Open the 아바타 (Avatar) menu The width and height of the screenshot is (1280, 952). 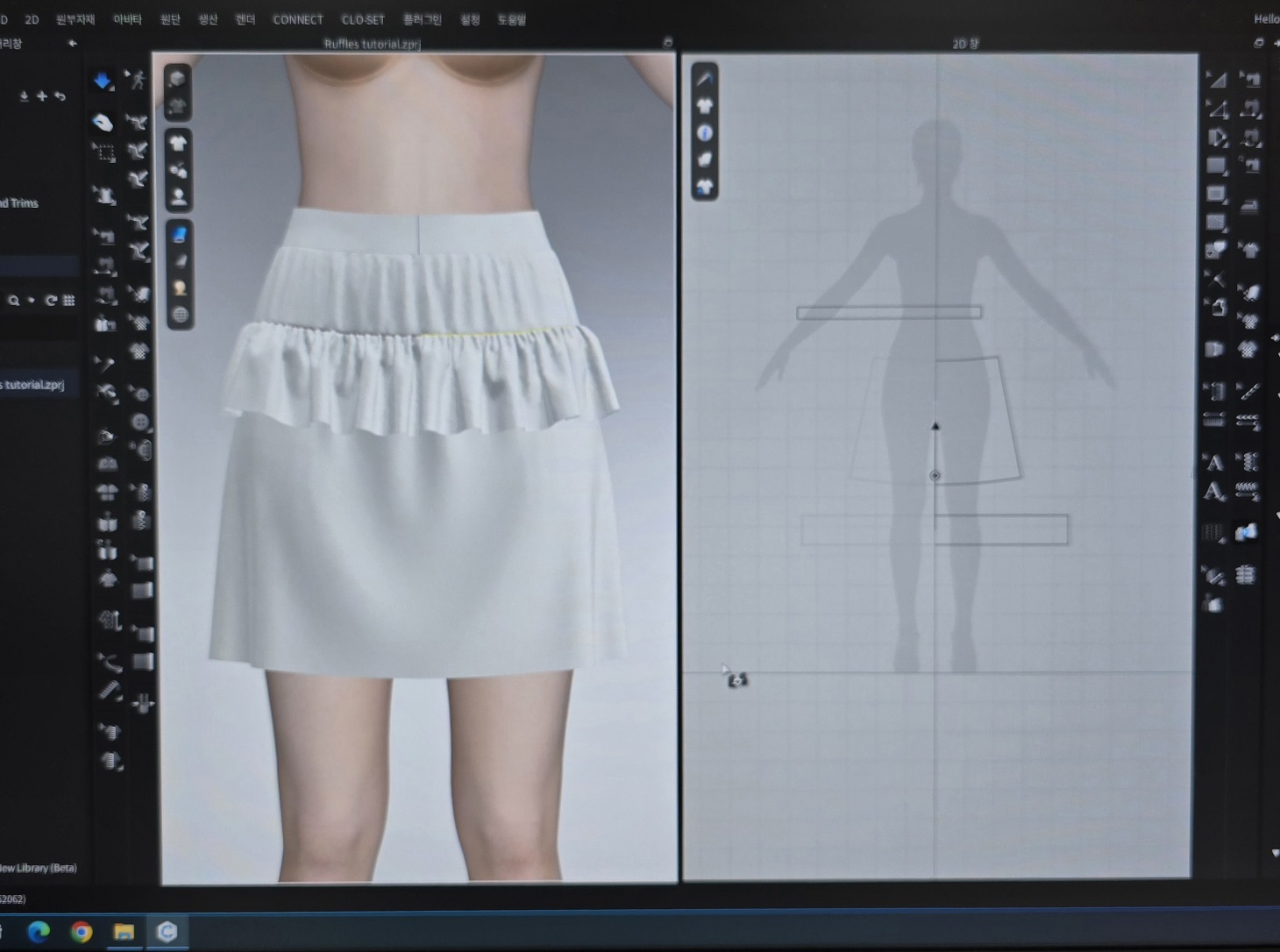pos(127,19)
